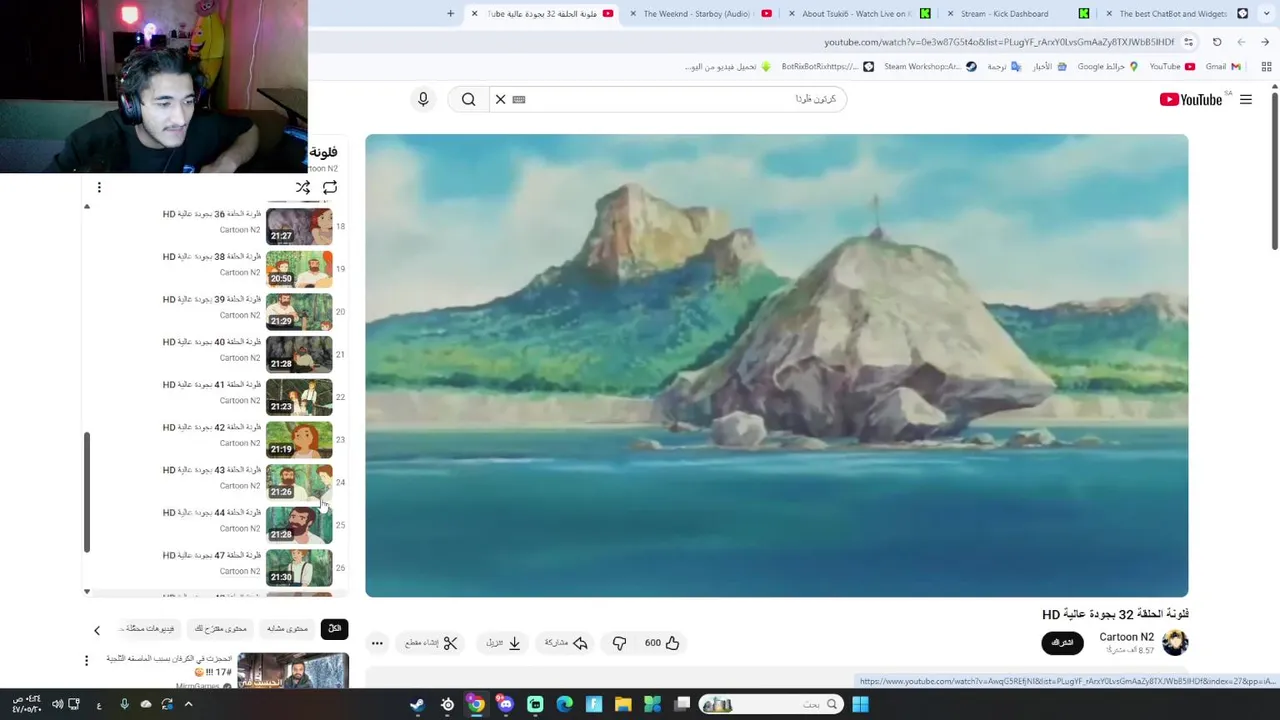Show more filter chips with the arrow
The width and height of the screenshot is (1280, 720).
[97, 630]
